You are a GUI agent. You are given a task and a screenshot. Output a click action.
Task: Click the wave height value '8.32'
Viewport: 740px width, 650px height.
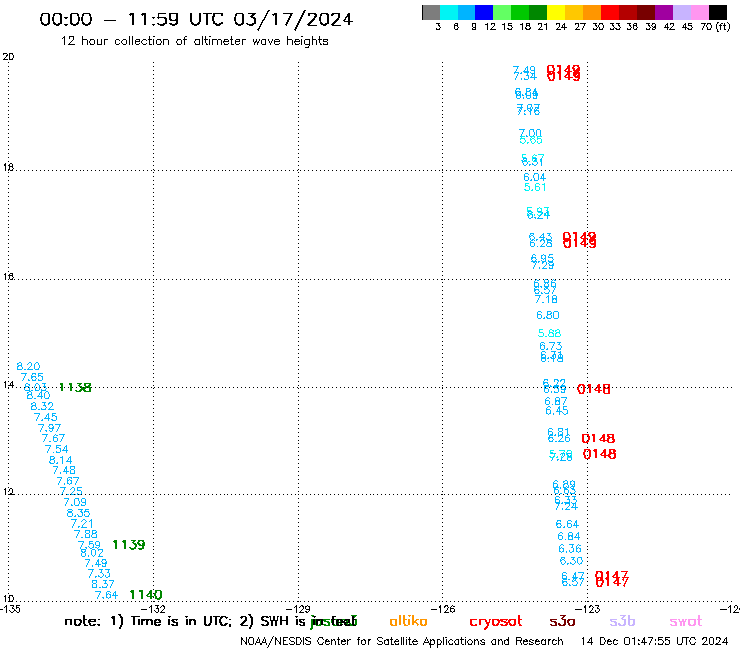[42, 406]
